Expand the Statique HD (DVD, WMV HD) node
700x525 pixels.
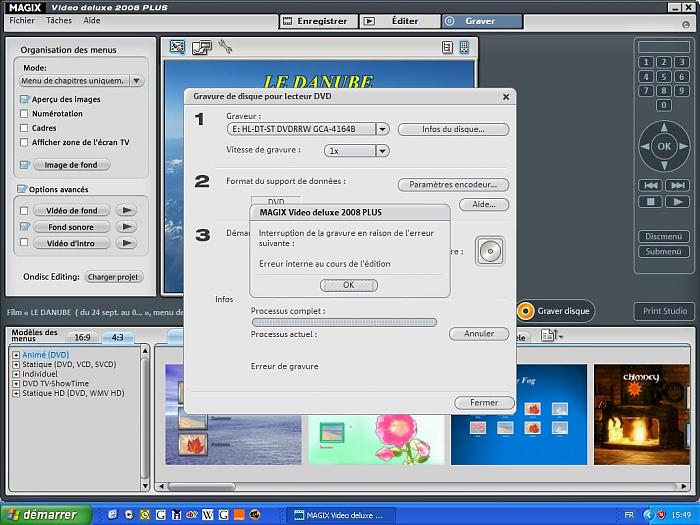(x=16, y=394)
